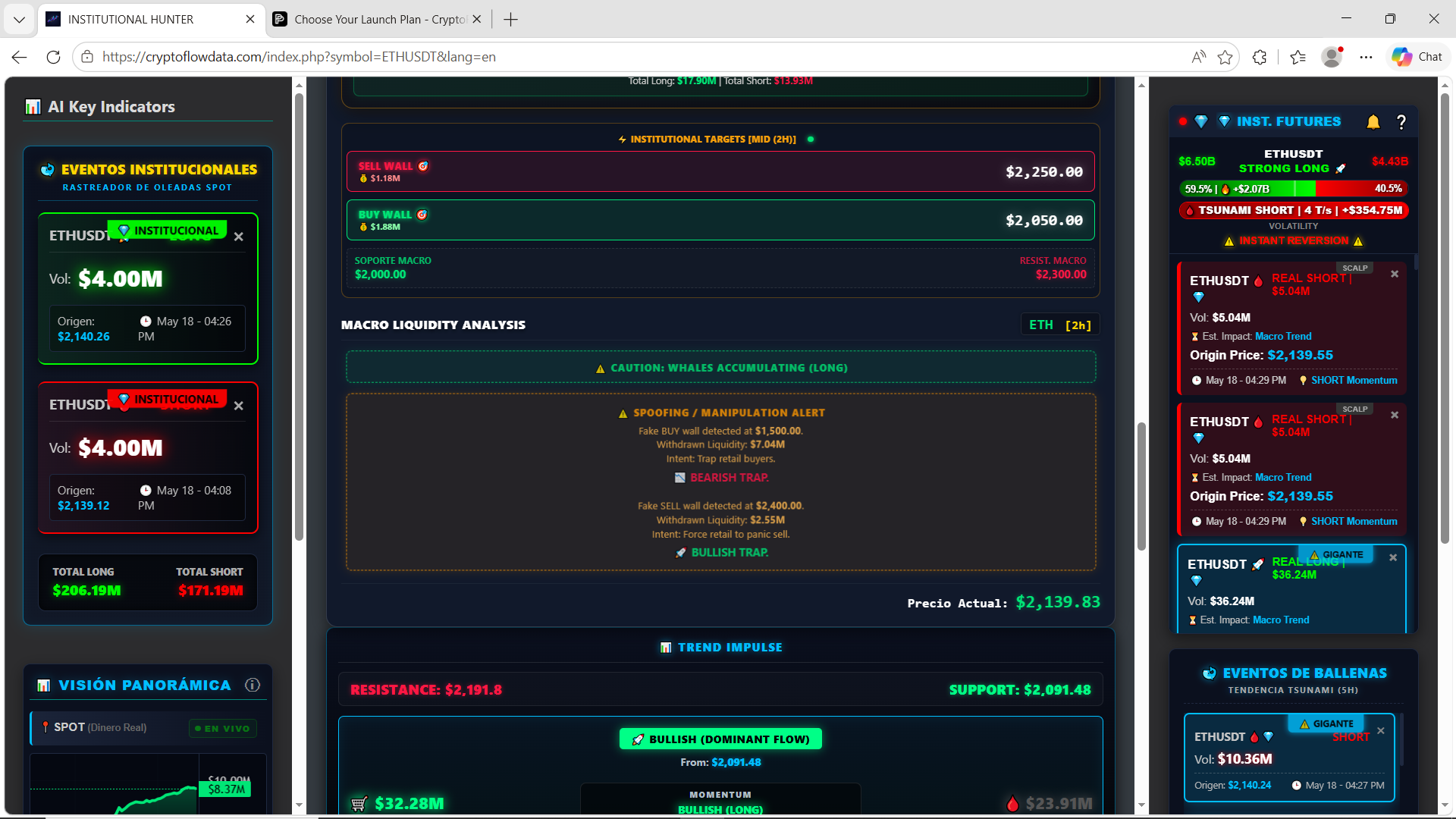Dismiss the green INSTITUCIONAL ETHUSDT $2,140.26 card
The image size is (1456, 819).
tap(239, 237)
